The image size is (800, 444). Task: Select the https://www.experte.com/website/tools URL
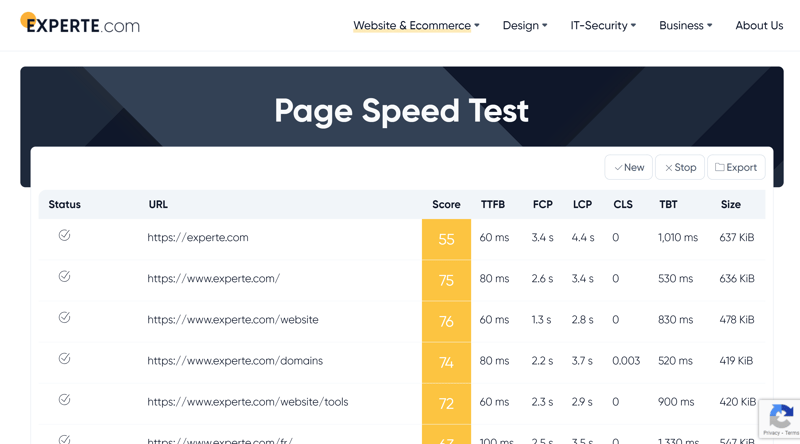click(248, 402)
